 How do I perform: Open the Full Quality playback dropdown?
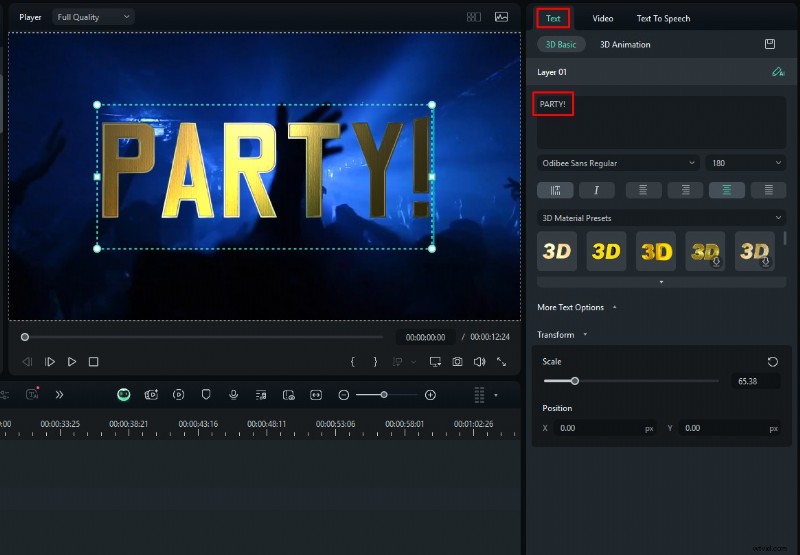tap(93, 17)
